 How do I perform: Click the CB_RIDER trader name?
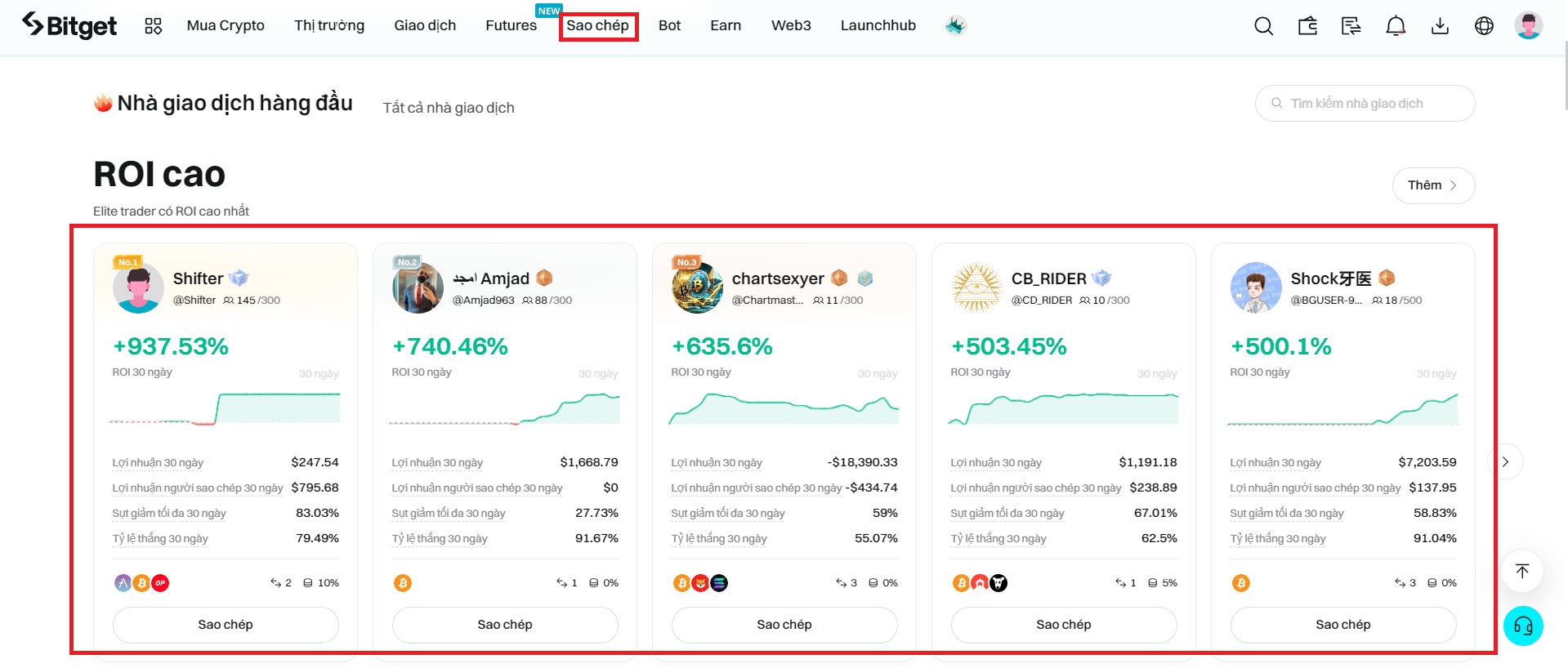point(1048,278)
